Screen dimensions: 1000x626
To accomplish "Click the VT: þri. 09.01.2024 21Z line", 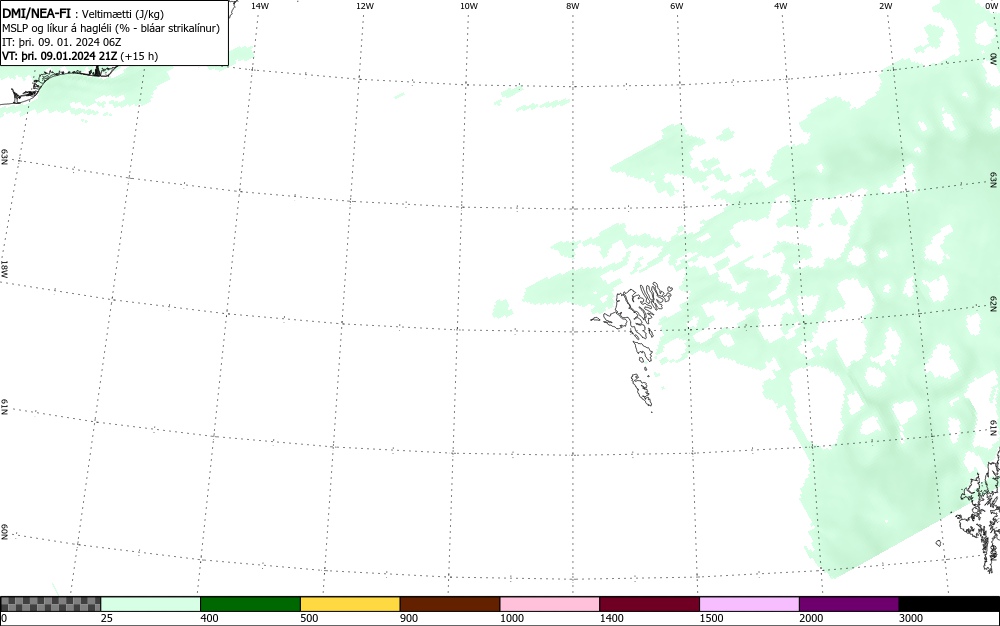I will pyautogui.click(x=80, y=56).
